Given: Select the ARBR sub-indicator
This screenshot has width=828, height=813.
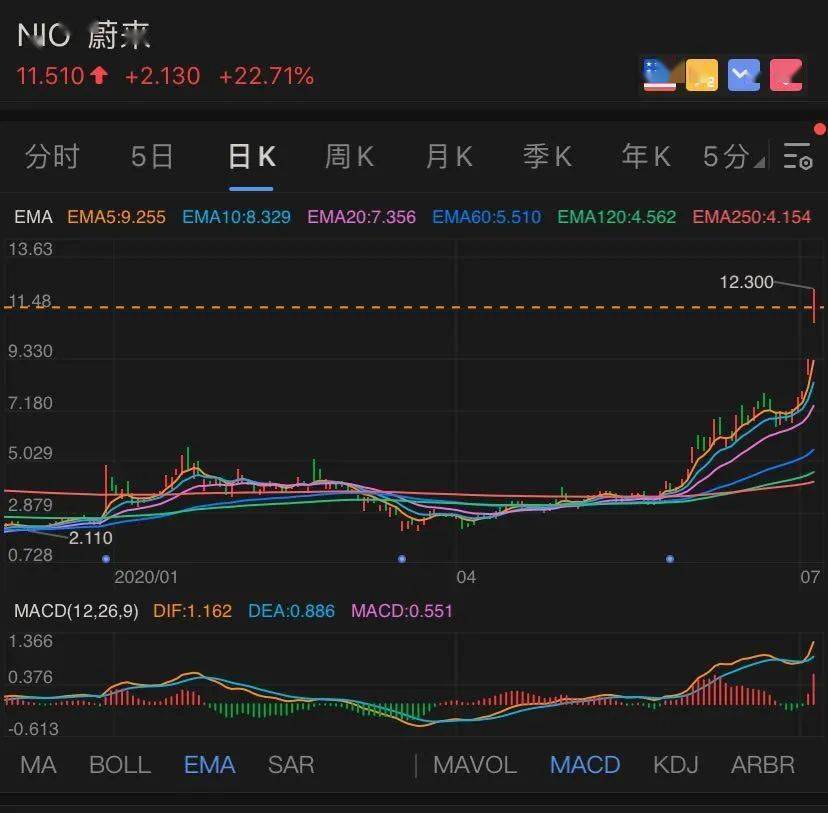Looking at the screenshot, I should click(x=763, y=764).
